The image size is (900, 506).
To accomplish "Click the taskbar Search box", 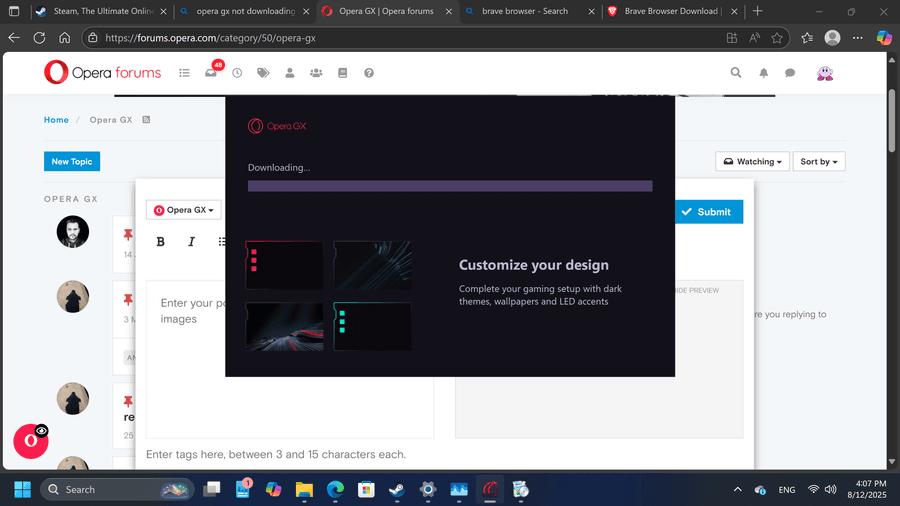I will 117,489.
